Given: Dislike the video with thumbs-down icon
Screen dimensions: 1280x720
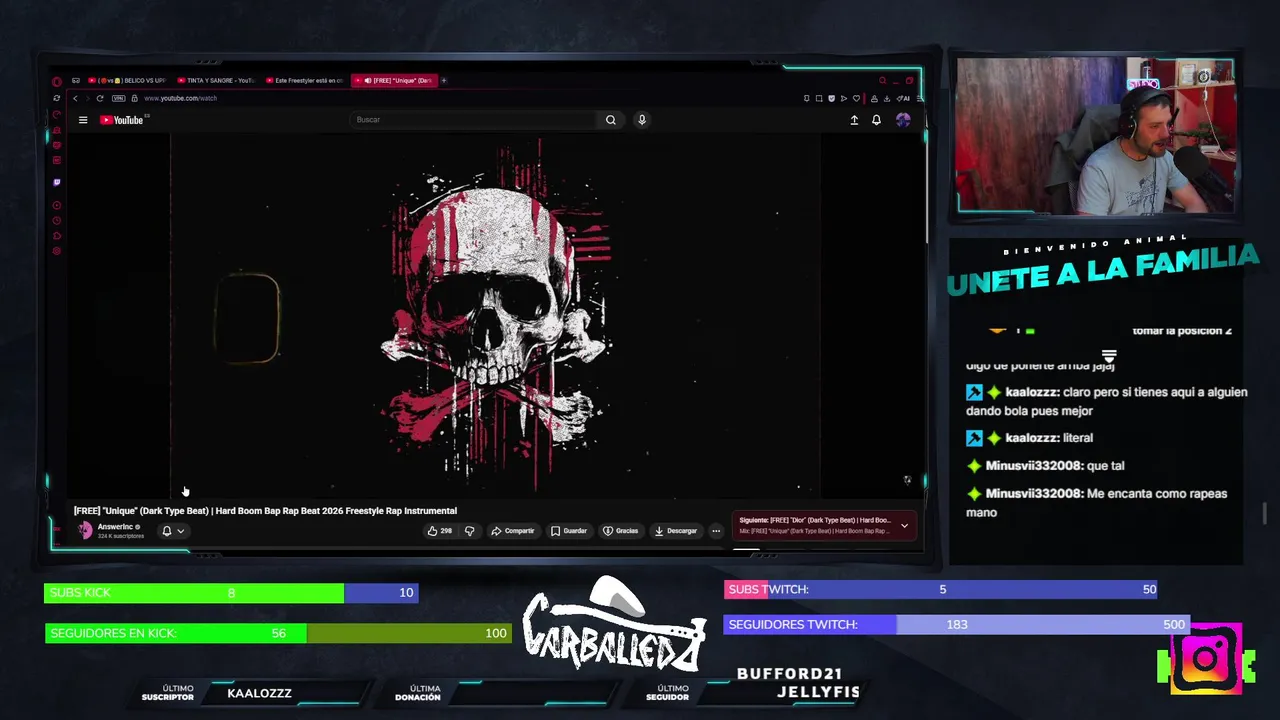Looking at the screenshot, I should click(469, 531).
